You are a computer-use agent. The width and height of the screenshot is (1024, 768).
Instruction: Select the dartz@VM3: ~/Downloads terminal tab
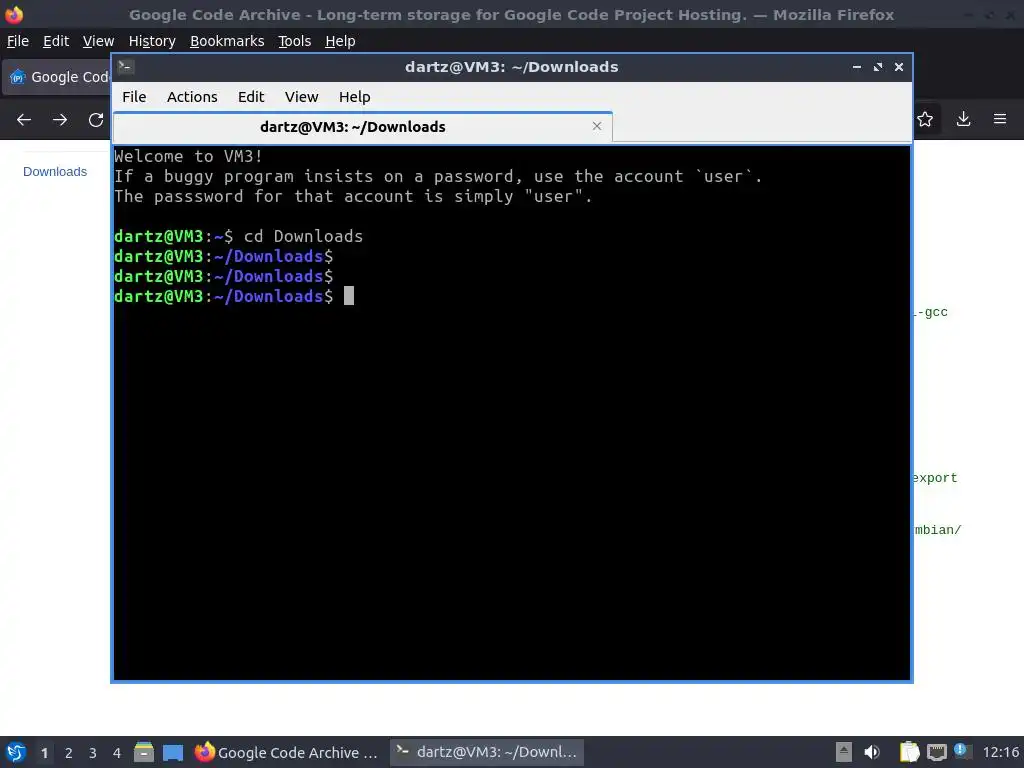362,127
